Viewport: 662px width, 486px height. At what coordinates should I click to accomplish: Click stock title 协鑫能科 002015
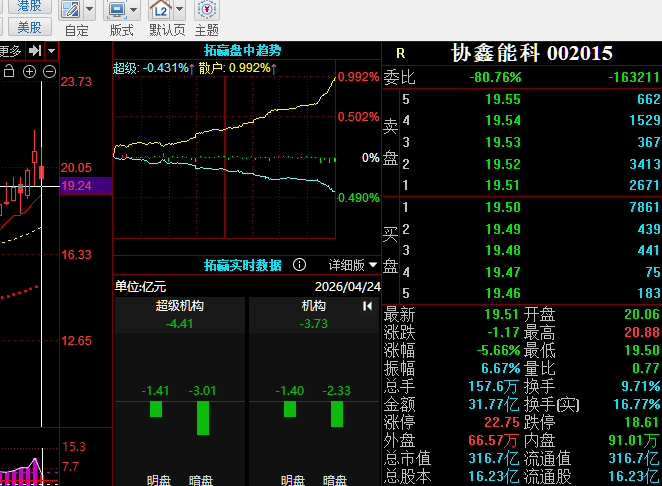[532, 53]
